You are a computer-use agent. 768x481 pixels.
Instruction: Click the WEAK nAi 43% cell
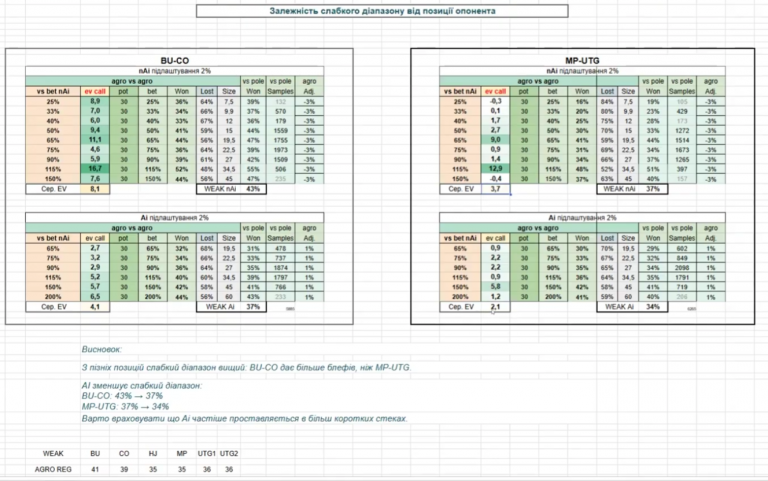pos(231,189)
